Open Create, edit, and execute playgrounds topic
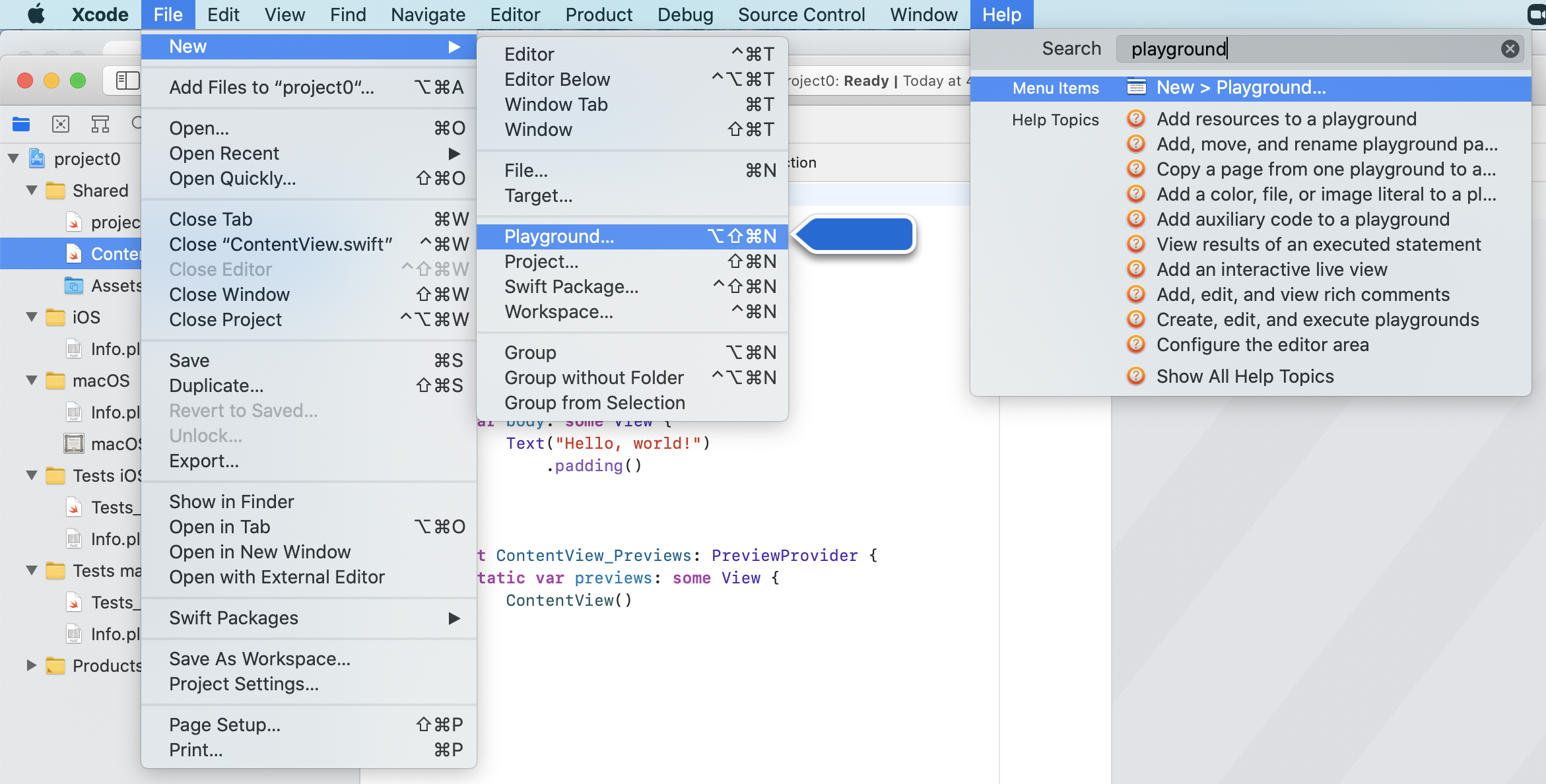The image size is (1546, 784). point(1317,319)
